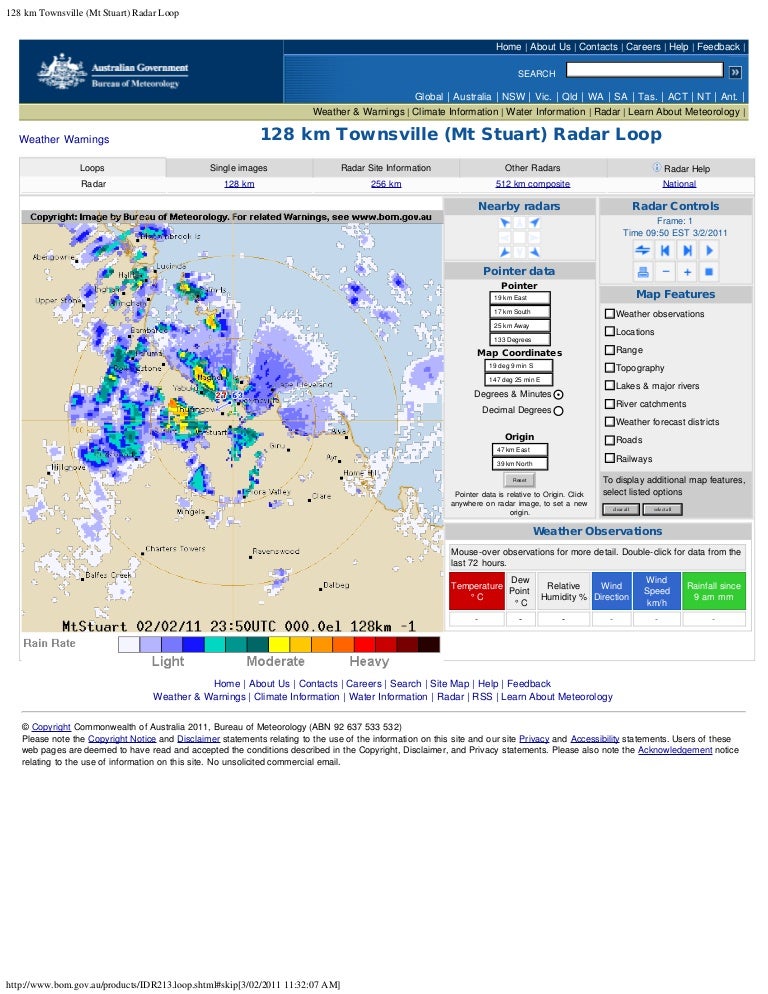Open the Qld state link in header
Viewport: 768px width, 994px height.
click(569, 96)
